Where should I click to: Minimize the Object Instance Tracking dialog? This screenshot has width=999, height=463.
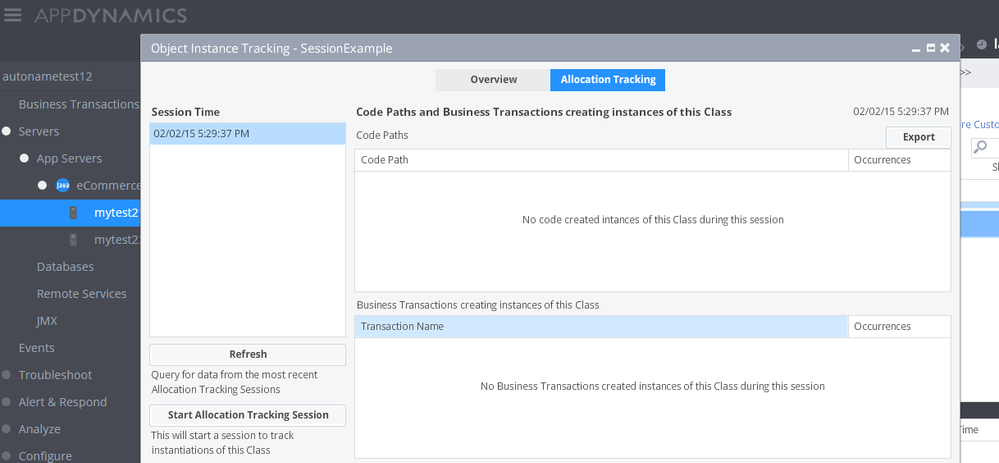[916, 48]
